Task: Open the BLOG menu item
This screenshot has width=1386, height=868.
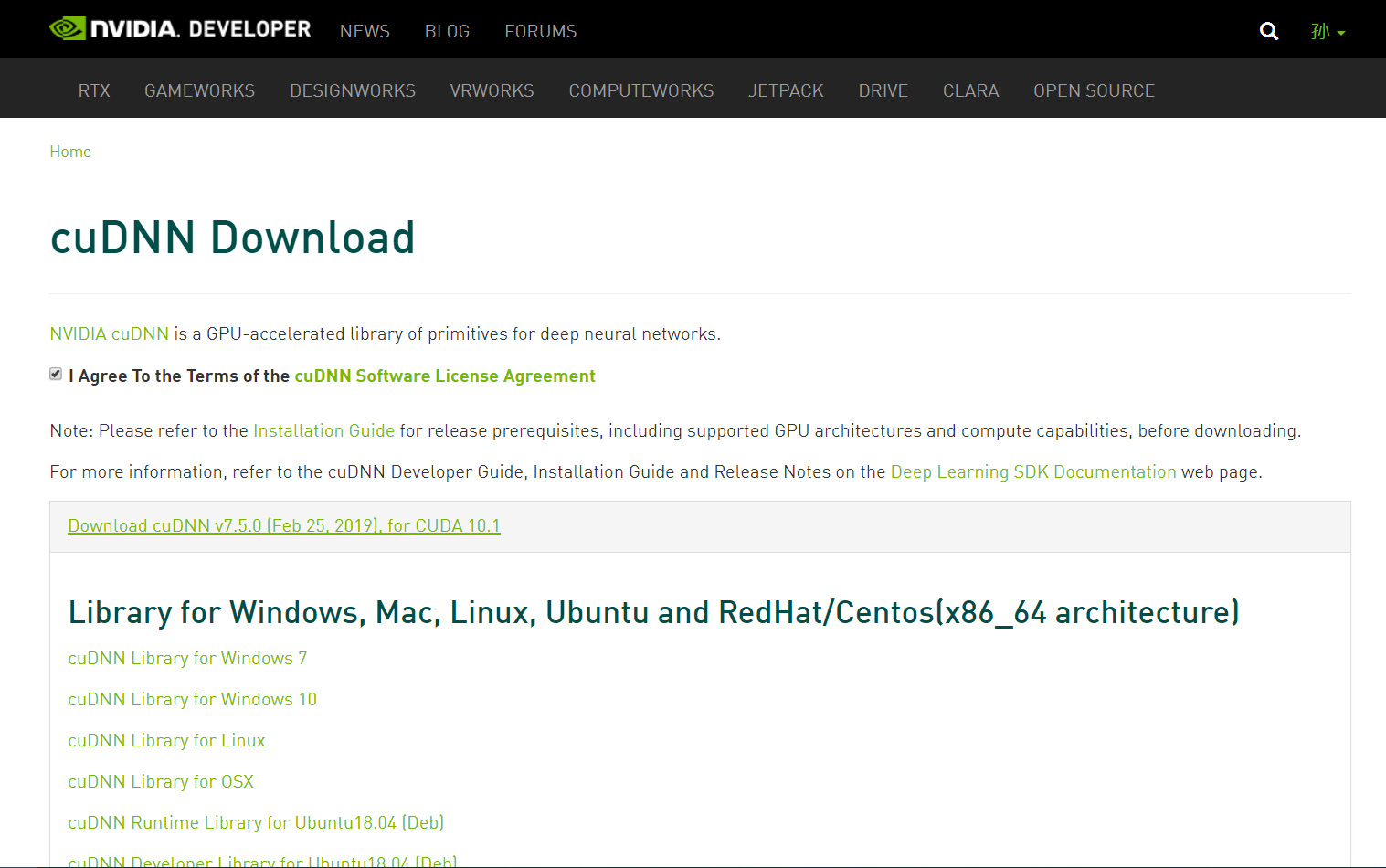Action: [447, 31]
